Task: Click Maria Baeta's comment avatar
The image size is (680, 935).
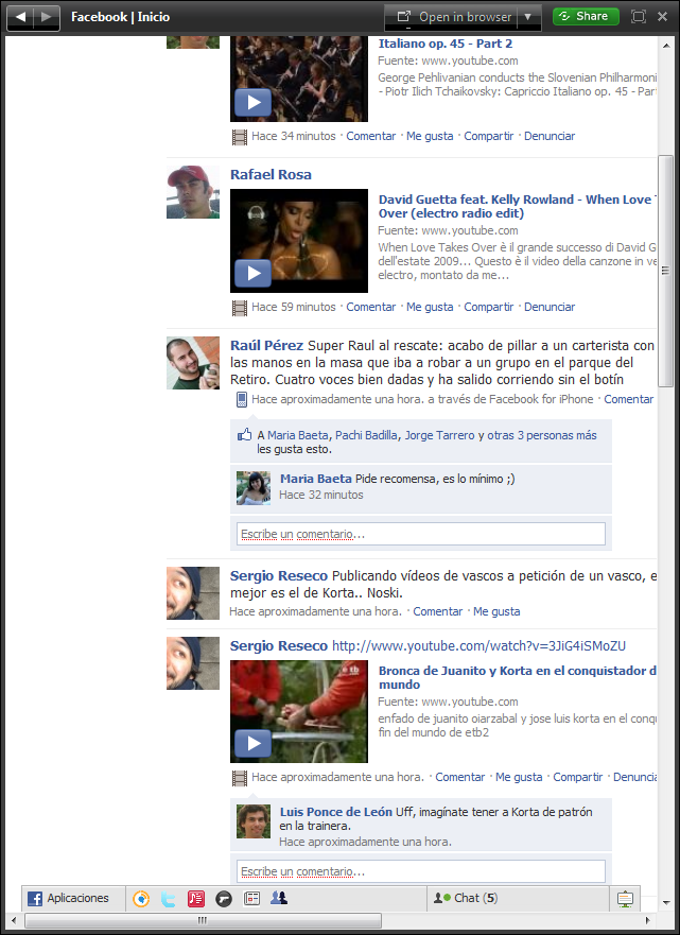Action: pos(254,488)
